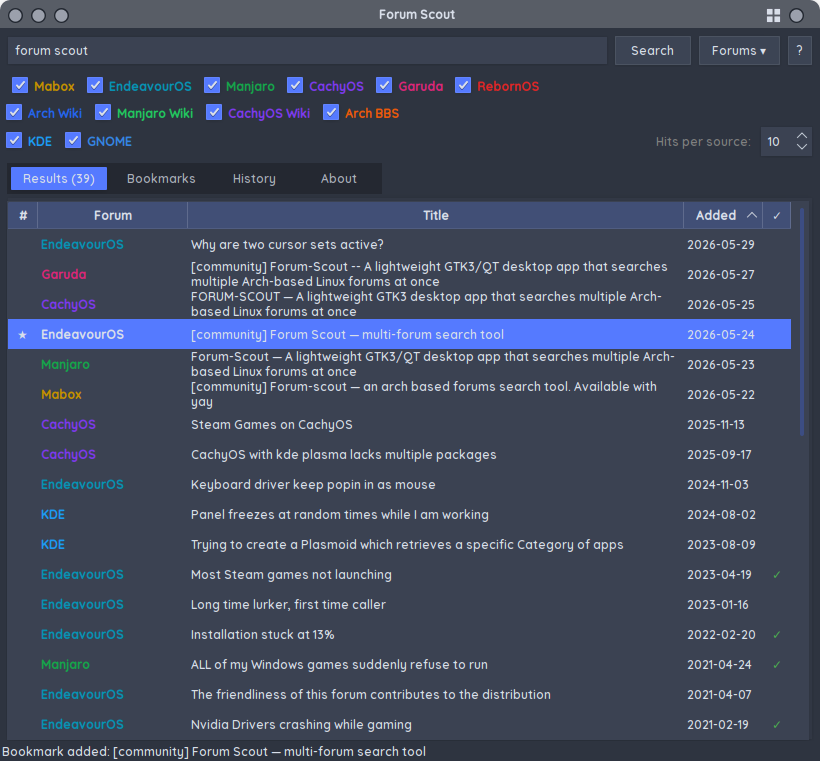This screenshot has height=761, width=820.
Task: Select the Garuda Forum-Scout GTK3/QT result
Action: click(x=399, y=275)
